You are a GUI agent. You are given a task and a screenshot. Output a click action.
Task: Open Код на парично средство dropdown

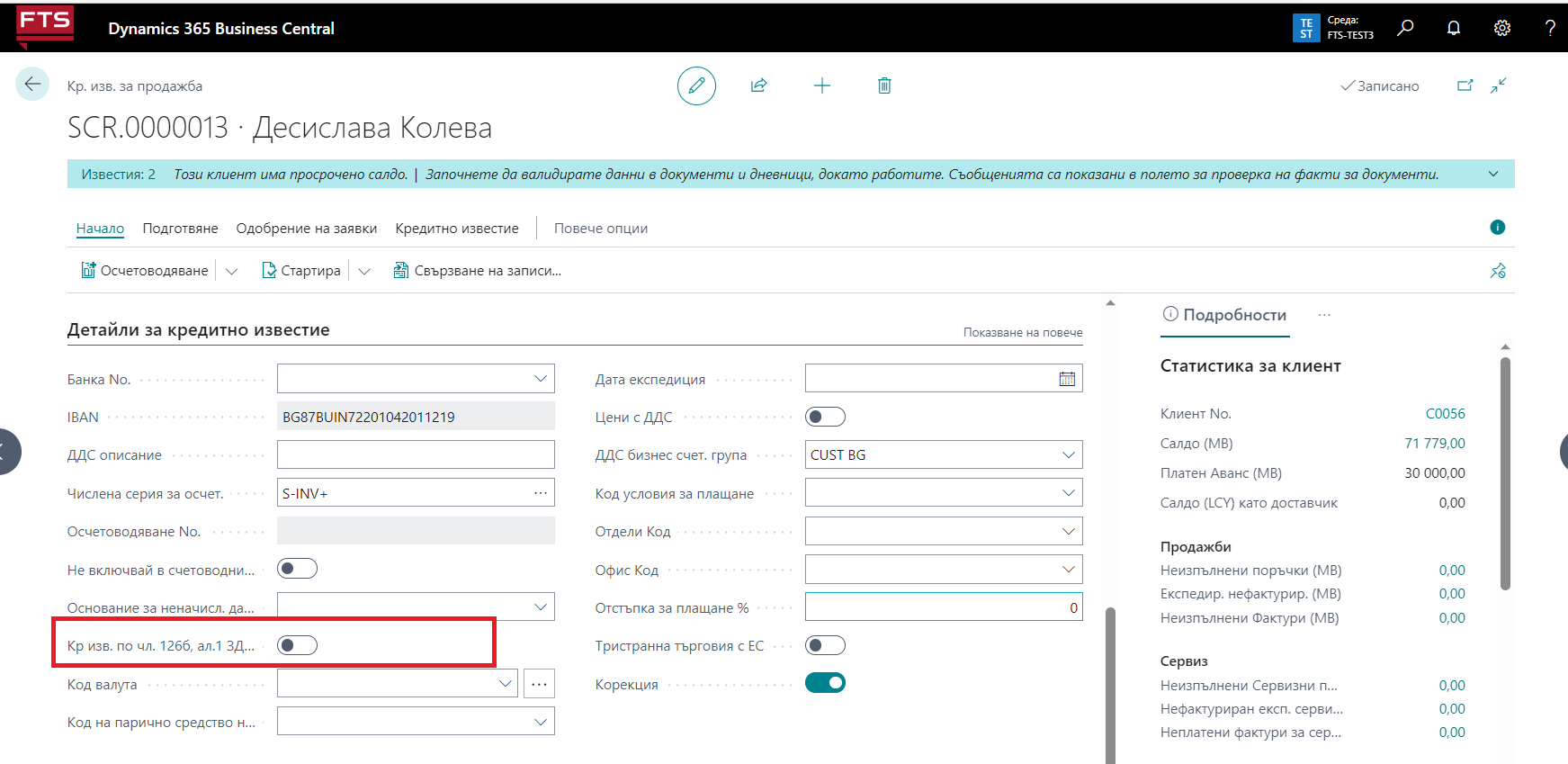tap(541, 722)
